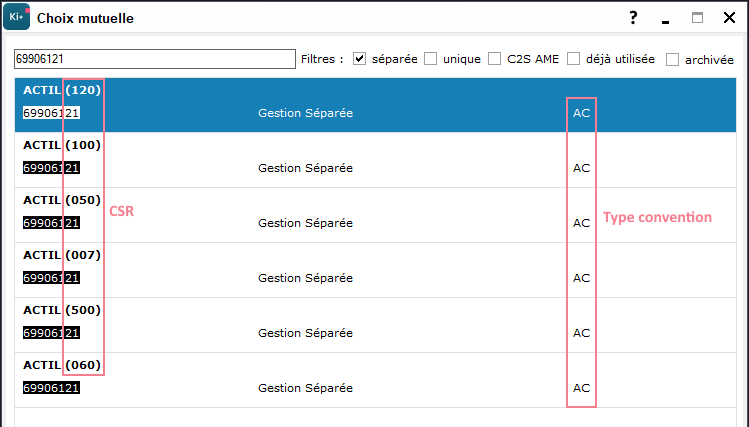This screenshot has width=749, height=427.
Task: Enable the unique filter checkbox
Action: (430, 59)
